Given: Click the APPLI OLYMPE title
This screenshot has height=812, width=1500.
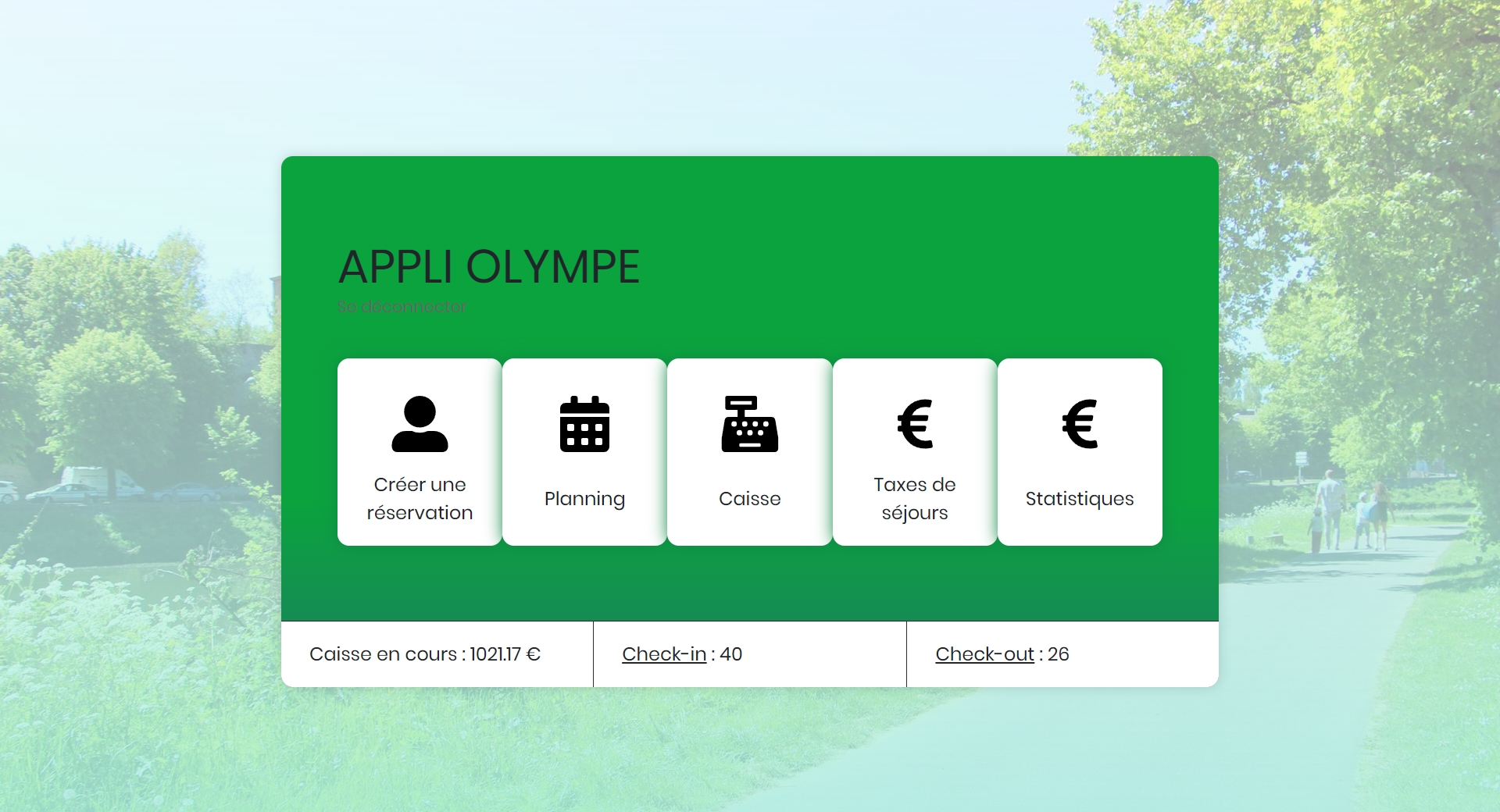Looking at the screenshot, I should 489,267.
